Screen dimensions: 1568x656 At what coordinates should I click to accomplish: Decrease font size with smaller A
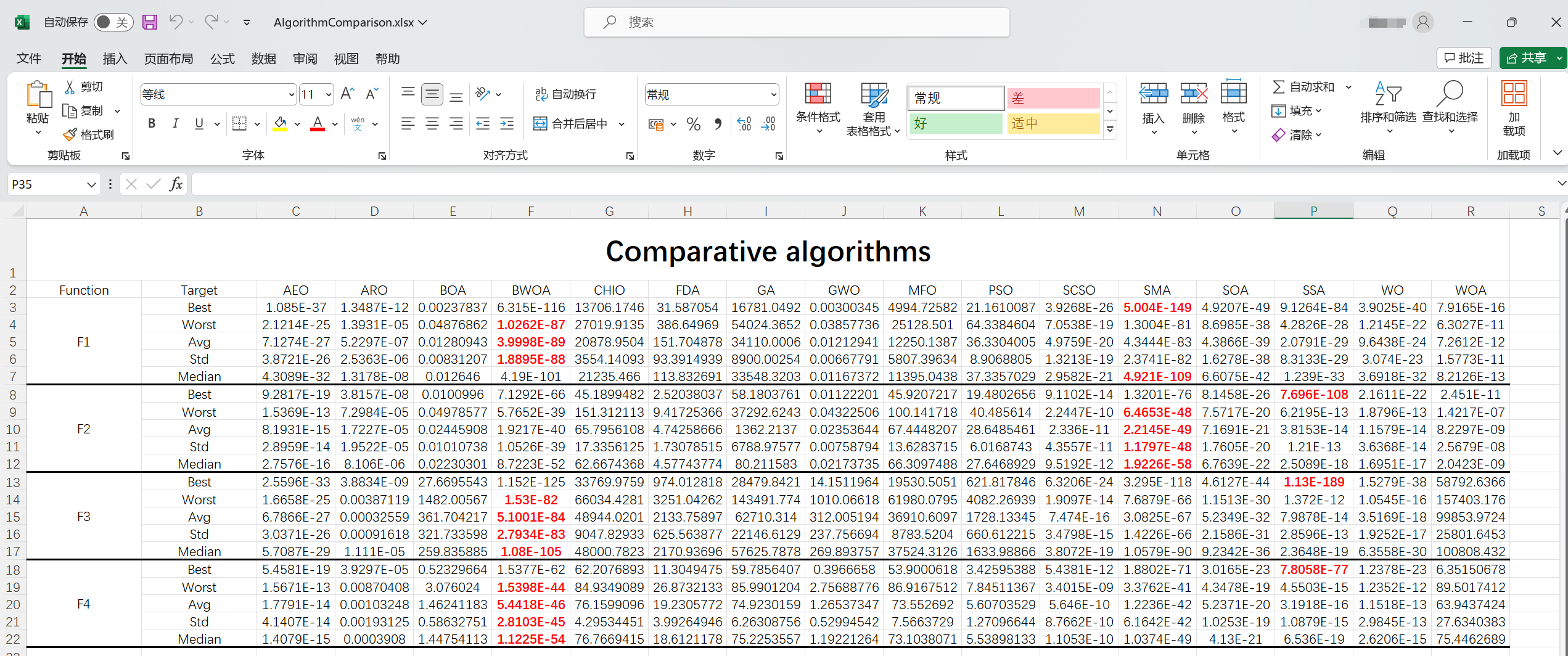(372, 94)
